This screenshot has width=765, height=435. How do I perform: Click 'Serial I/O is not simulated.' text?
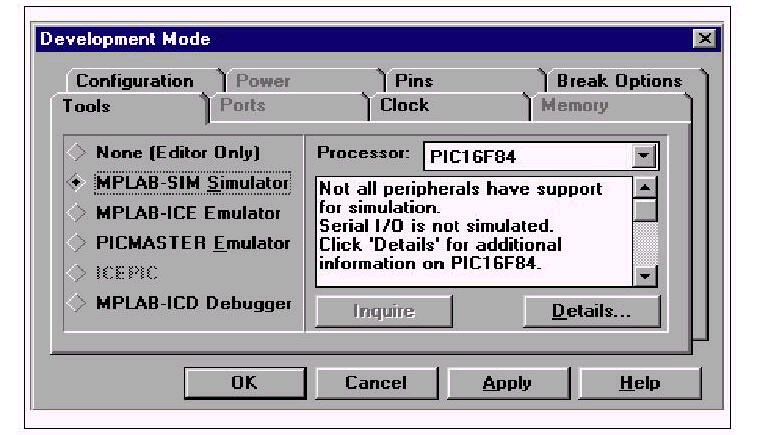click(x=436, y=226)
